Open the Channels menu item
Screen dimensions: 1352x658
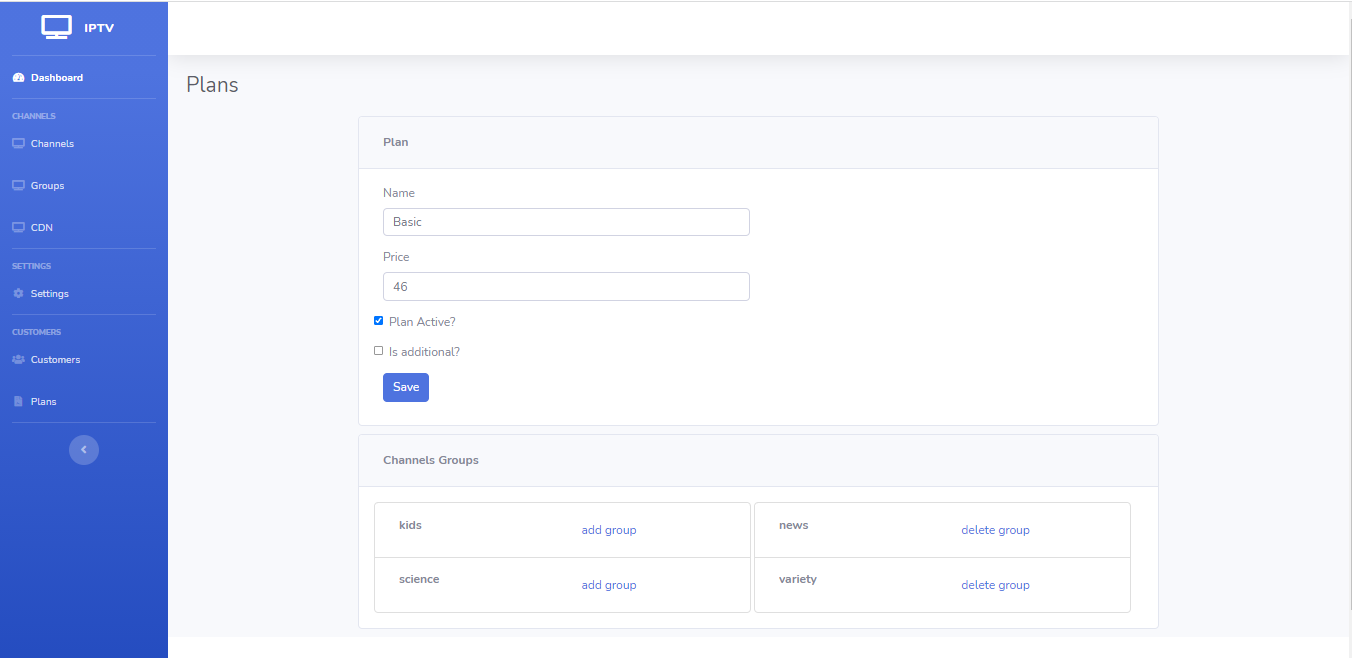pyautogui.click(x=52, y=144)
